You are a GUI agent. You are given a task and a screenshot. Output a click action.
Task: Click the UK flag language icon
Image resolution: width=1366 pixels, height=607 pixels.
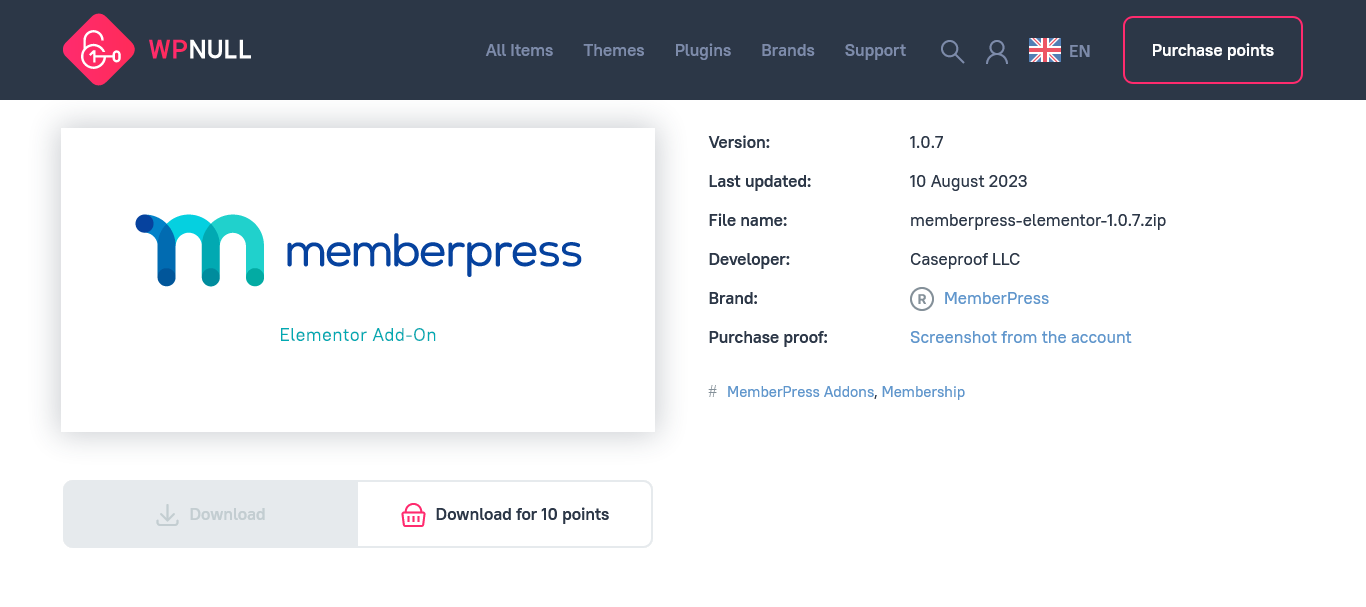[1045, 51]
